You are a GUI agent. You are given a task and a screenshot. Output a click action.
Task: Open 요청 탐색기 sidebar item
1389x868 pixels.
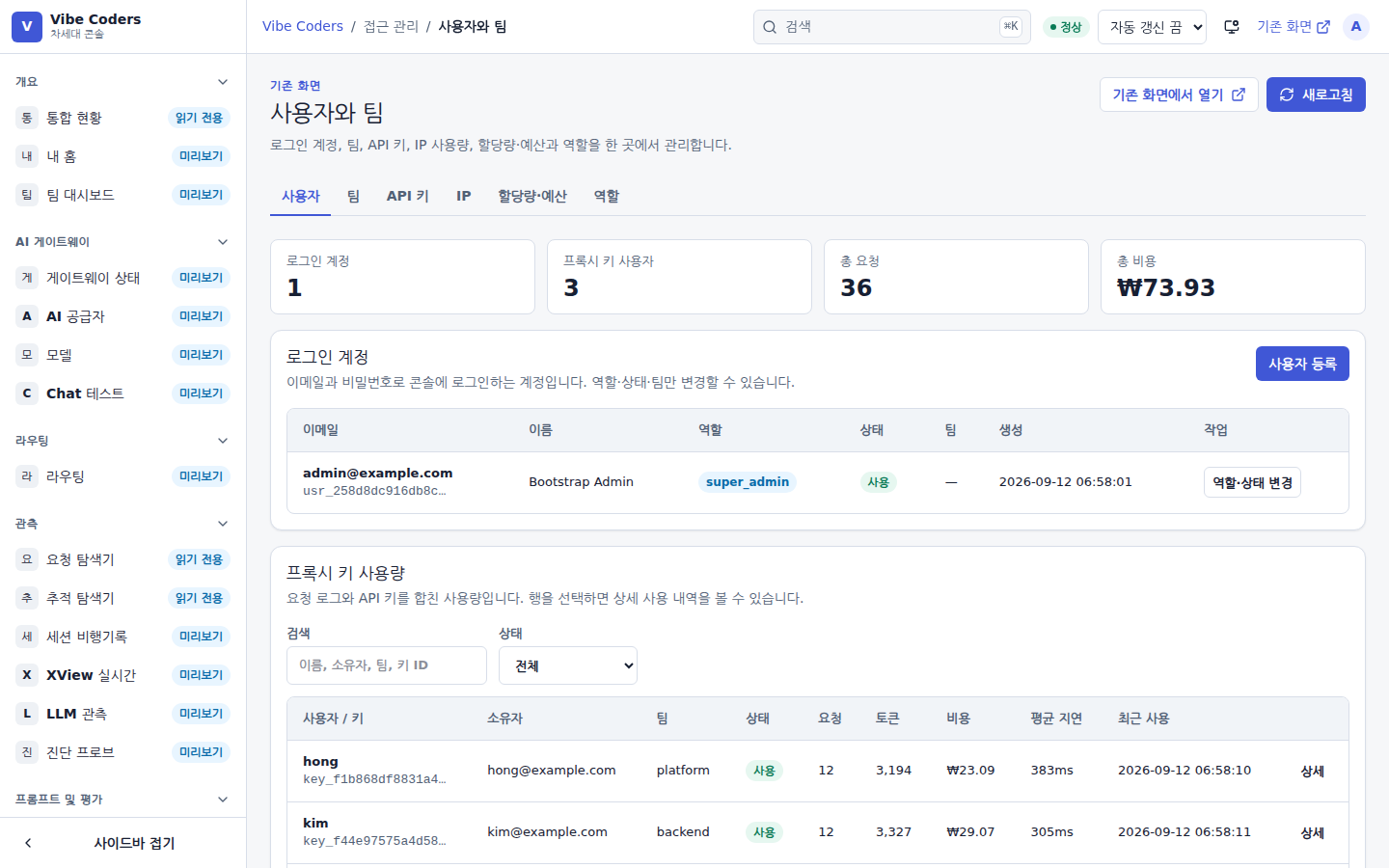(x=123, y=559)
